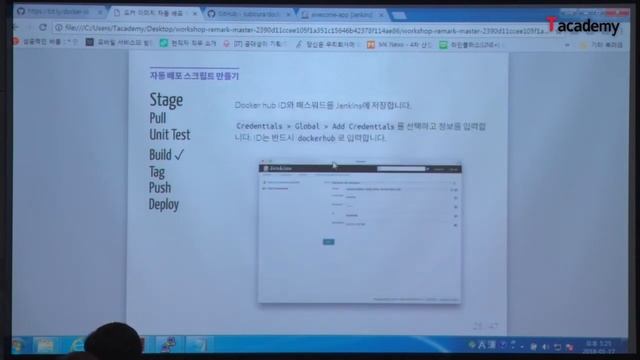Click the Deploy stage text
Screen dimensions: 640x360
coord(164,204)
